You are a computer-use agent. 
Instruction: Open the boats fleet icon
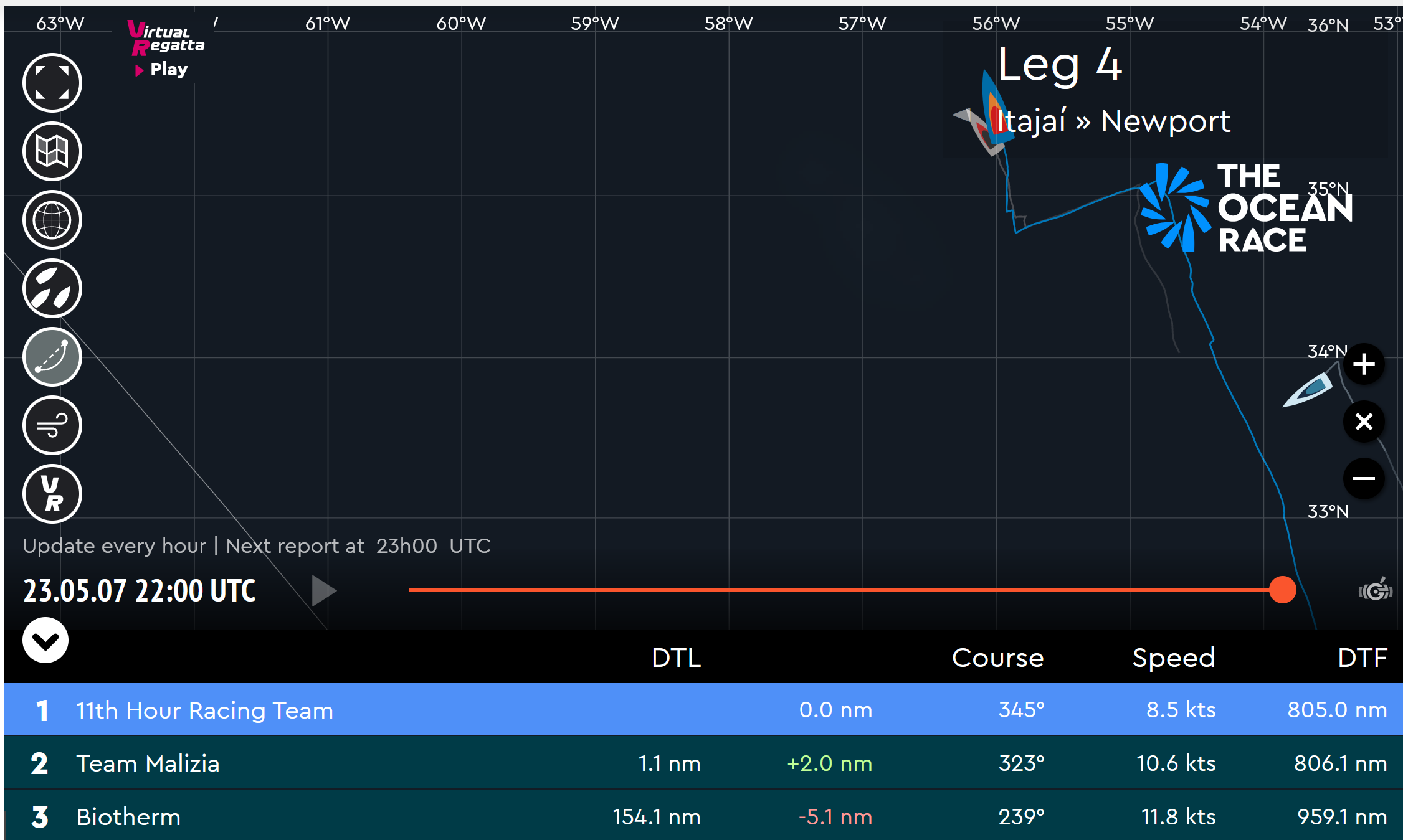click(52, 288)
